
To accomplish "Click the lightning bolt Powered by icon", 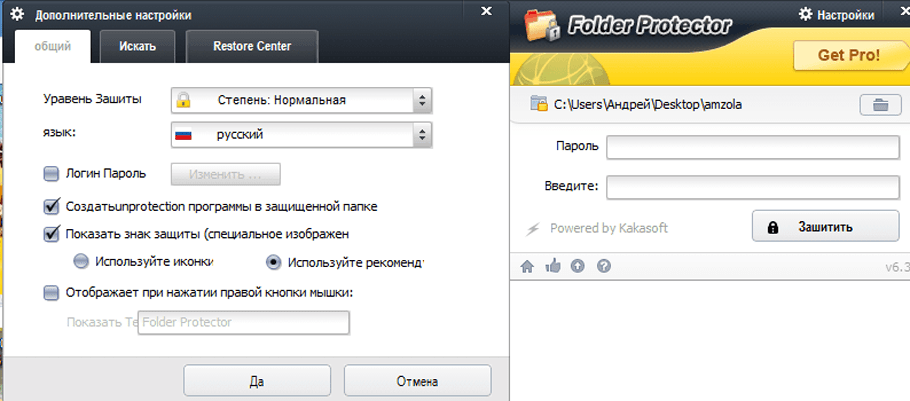I will (532, 229).
